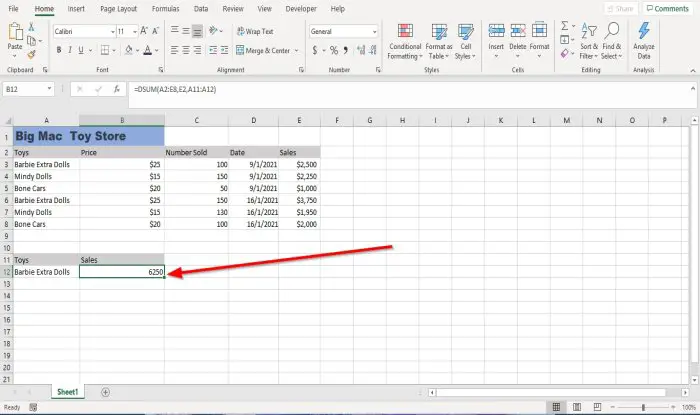Click the Orientation text angle icon
Screen dimensions: 700x415
[x=213, y=30]
